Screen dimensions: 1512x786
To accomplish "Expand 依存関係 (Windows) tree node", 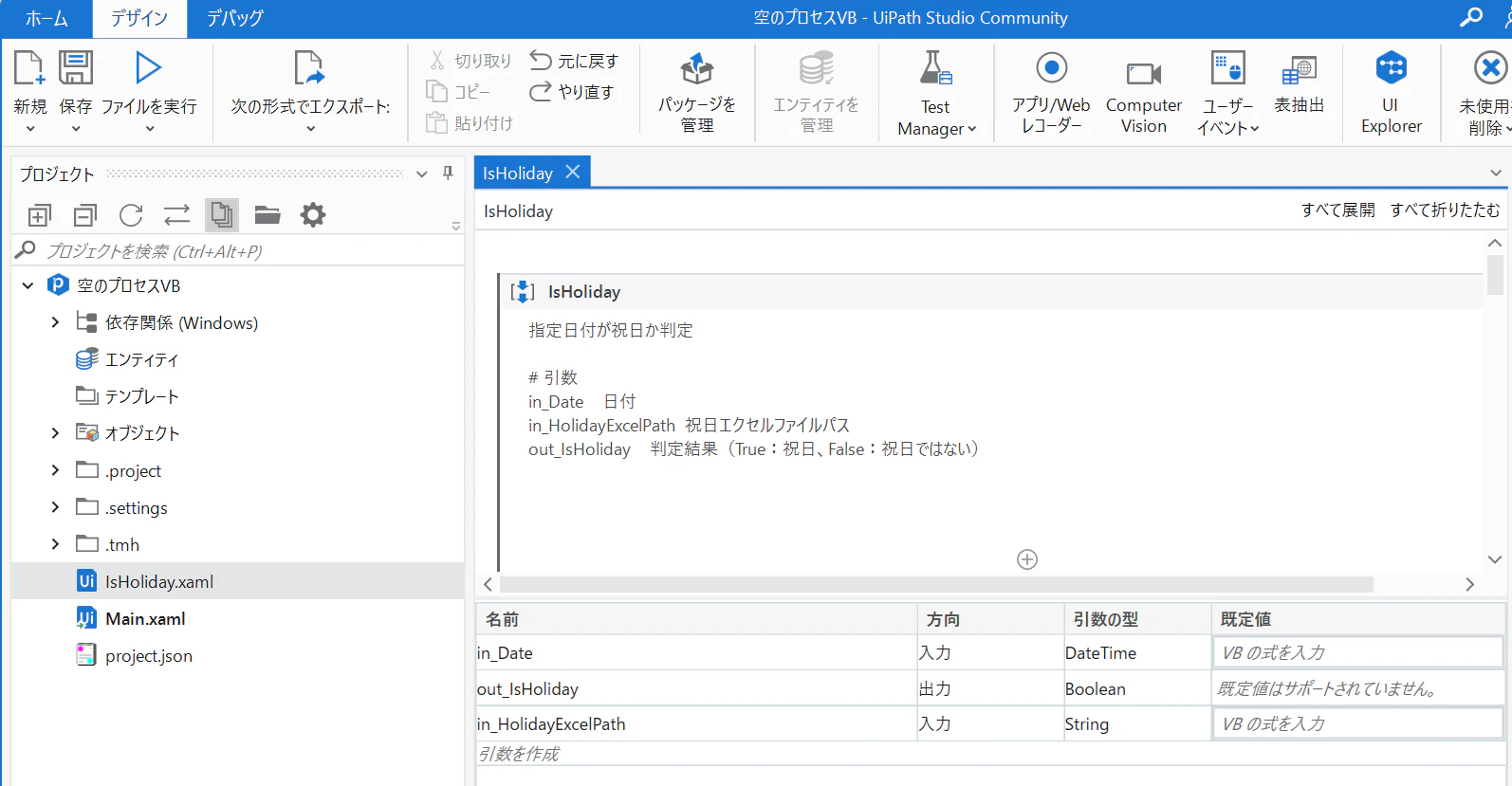I will (55, 322).
